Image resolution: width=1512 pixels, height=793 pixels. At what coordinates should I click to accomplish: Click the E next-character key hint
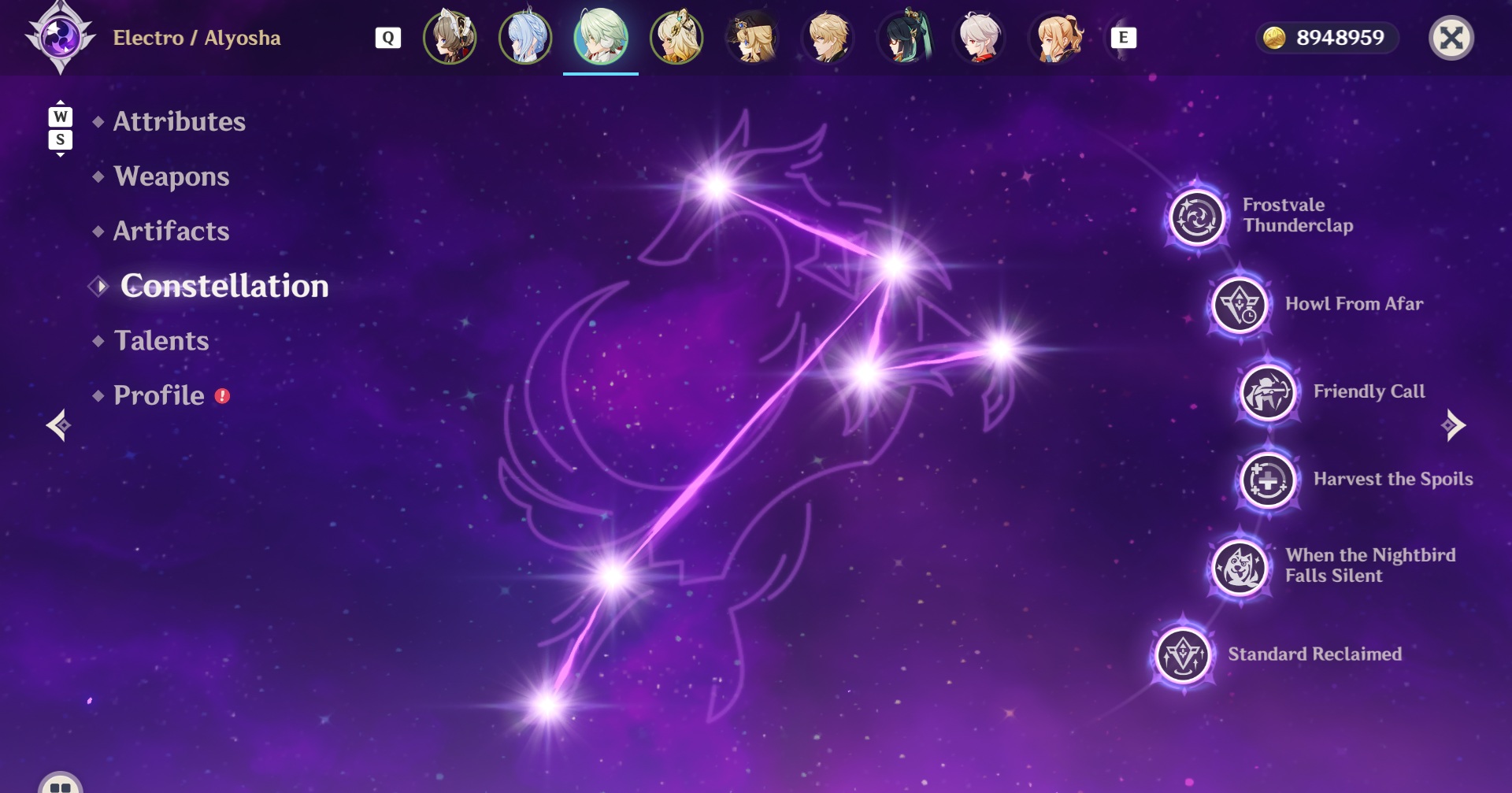point(1124,38)
